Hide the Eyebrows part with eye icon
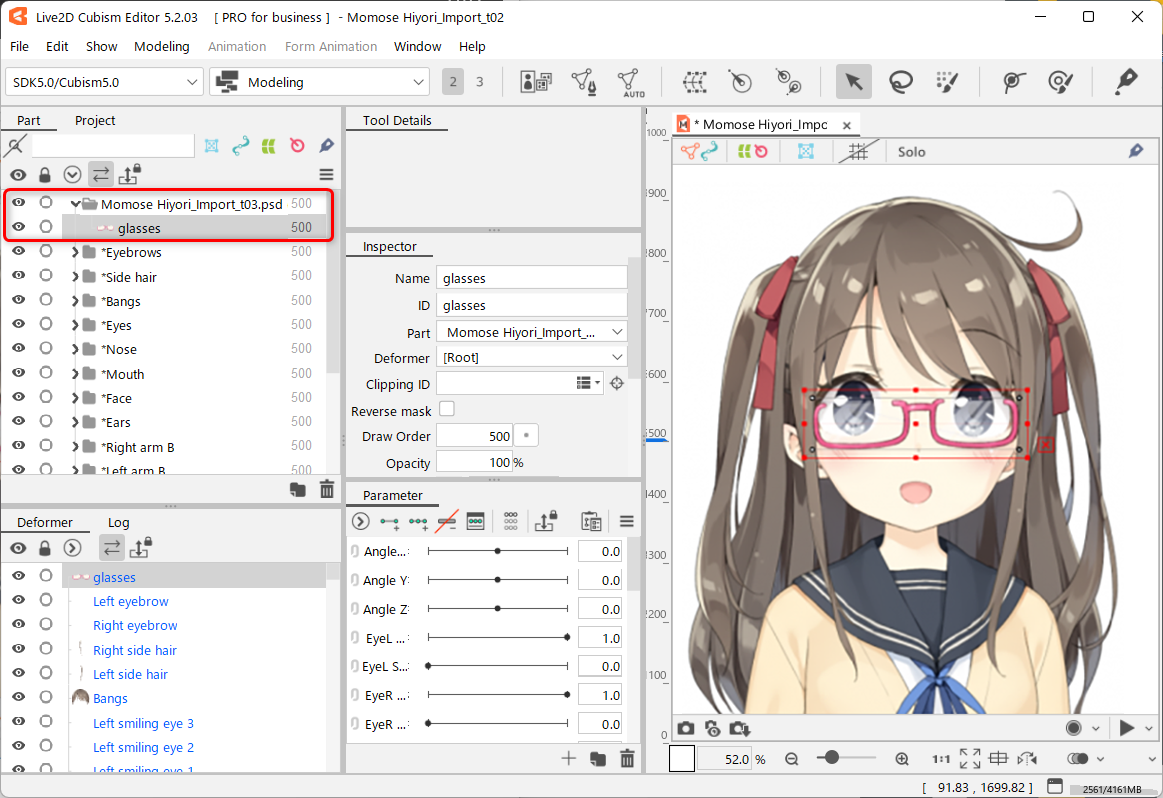The height and width of the screenshot is (798, 1163). [x=18, y=252]
